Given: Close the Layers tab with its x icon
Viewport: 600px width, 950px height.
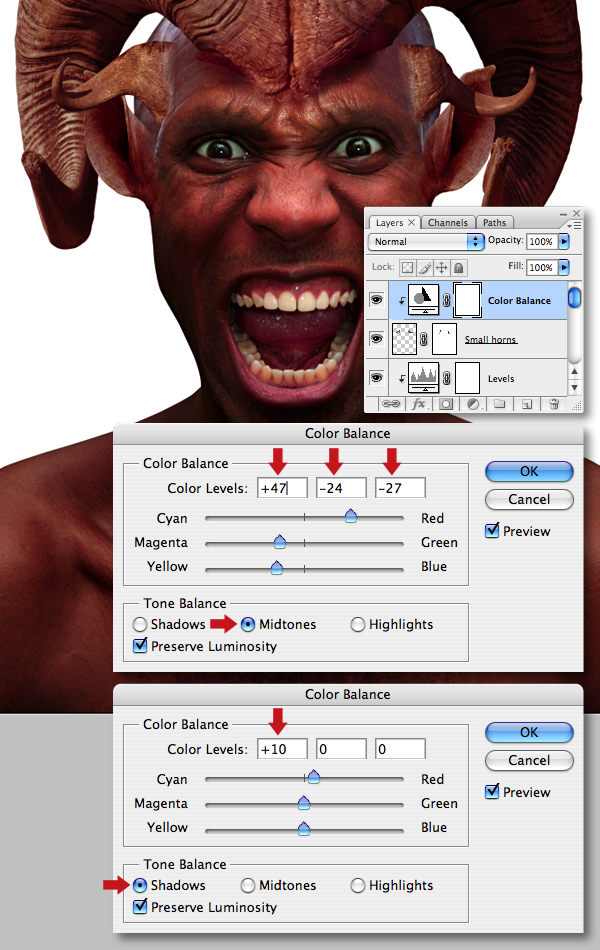Looking at the screenshot, I should tap(411, 222).
